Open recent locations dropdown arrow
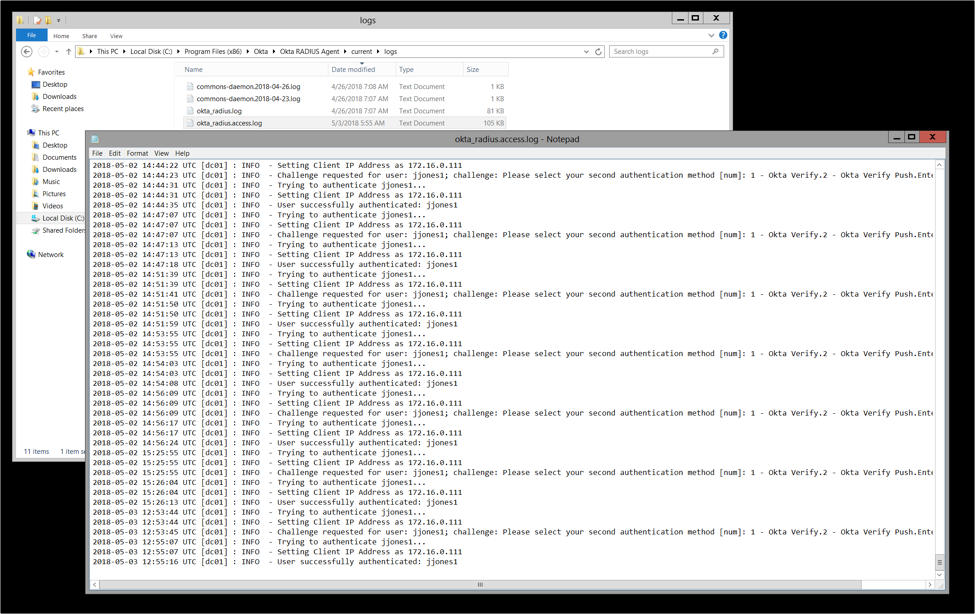Viewport: 975px width, 614px height. (x=58, y=52)
